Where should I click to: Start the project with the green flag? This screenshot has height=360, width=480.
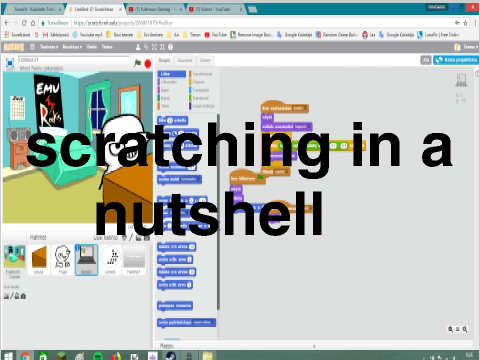pos(137,63)
